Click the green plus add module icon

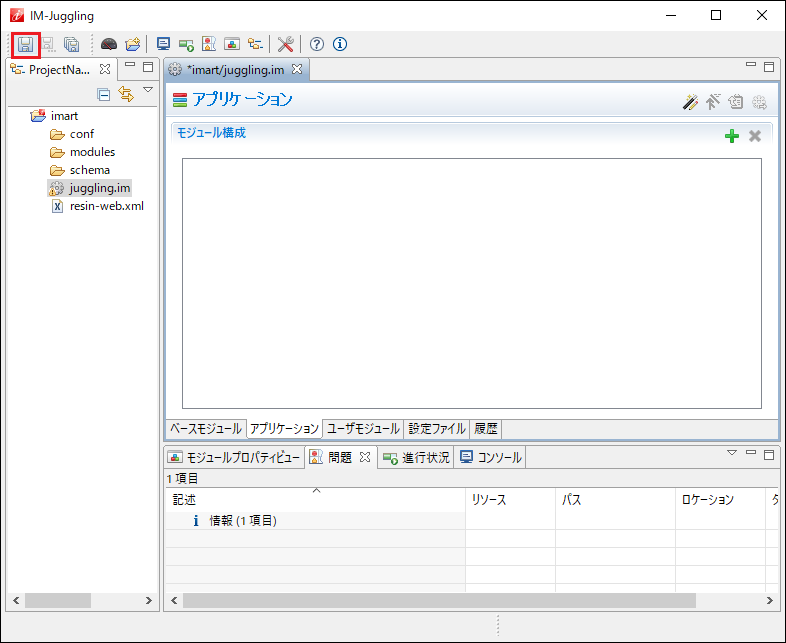[732, 136]
